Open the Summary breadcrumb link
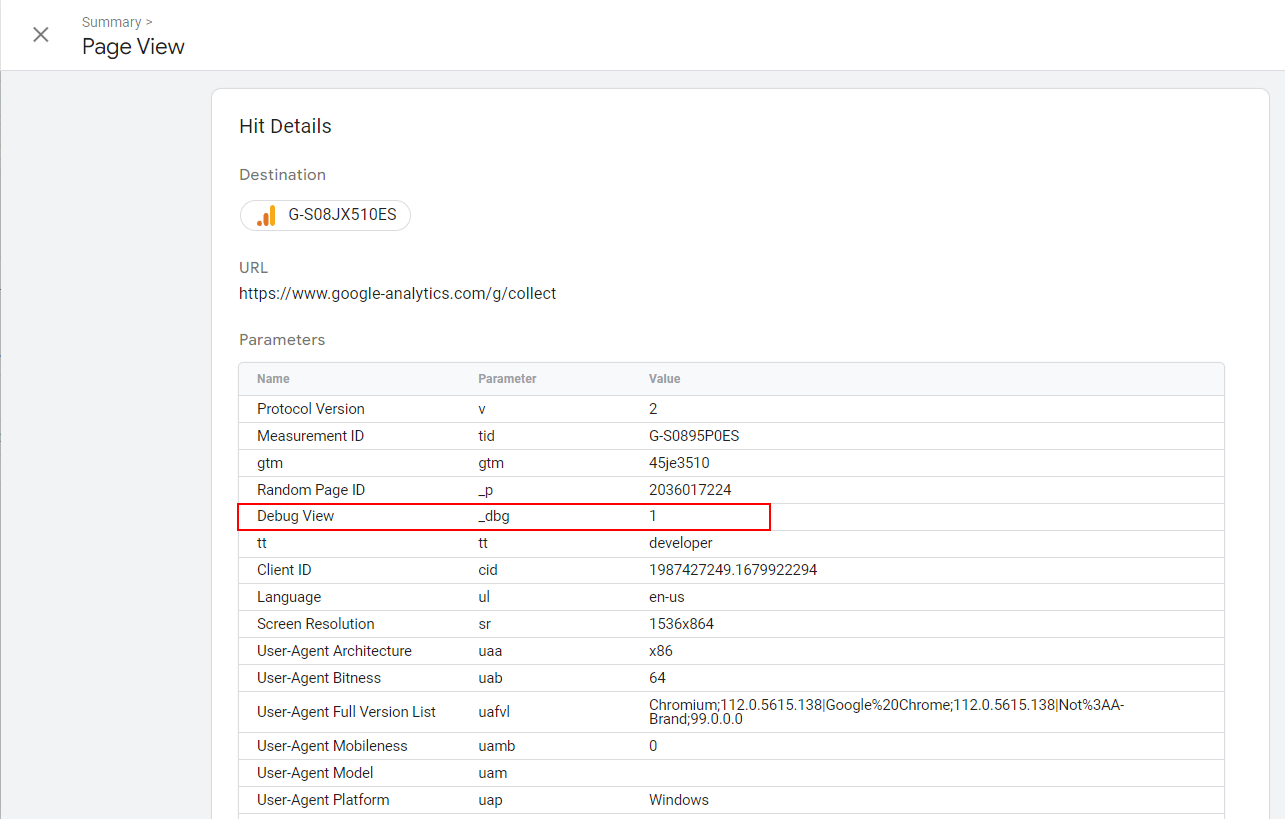This screenshot has width=1285, height=820. click(x=110, y=21)
